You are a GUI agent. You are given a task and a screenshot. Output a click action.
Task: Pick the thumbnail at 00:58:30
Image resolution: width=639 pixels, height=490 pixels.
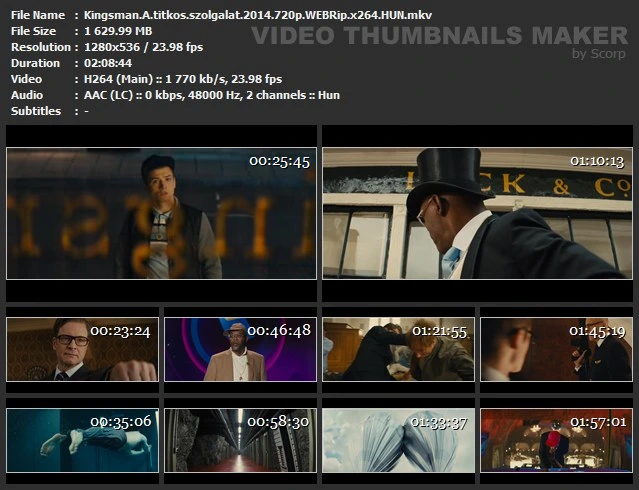pyautogui.click(x=240, y=440)
